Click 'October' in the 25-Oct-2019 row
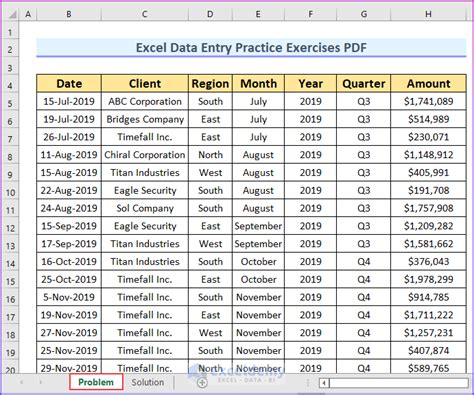 (258, 279)
